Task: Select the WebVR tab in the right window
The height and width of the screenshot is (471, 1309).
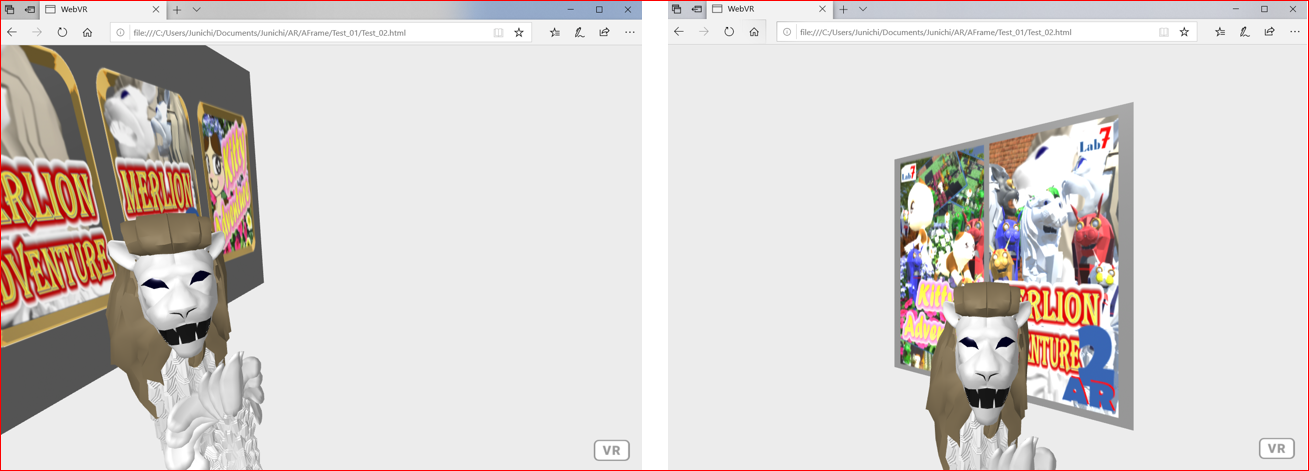Action: click(767, 9)
